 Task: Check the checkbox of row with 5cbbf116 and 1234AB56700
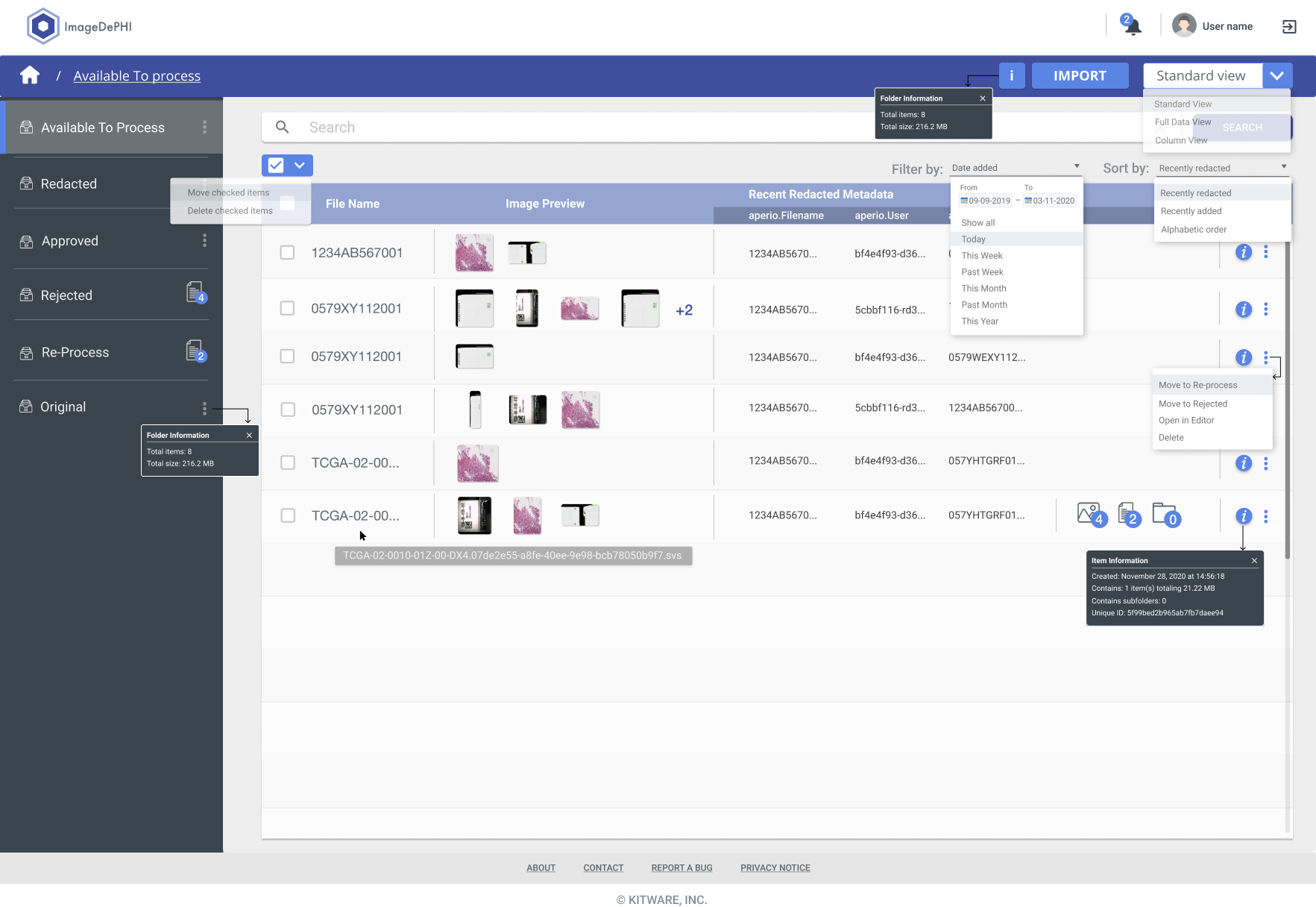point(288,409)
